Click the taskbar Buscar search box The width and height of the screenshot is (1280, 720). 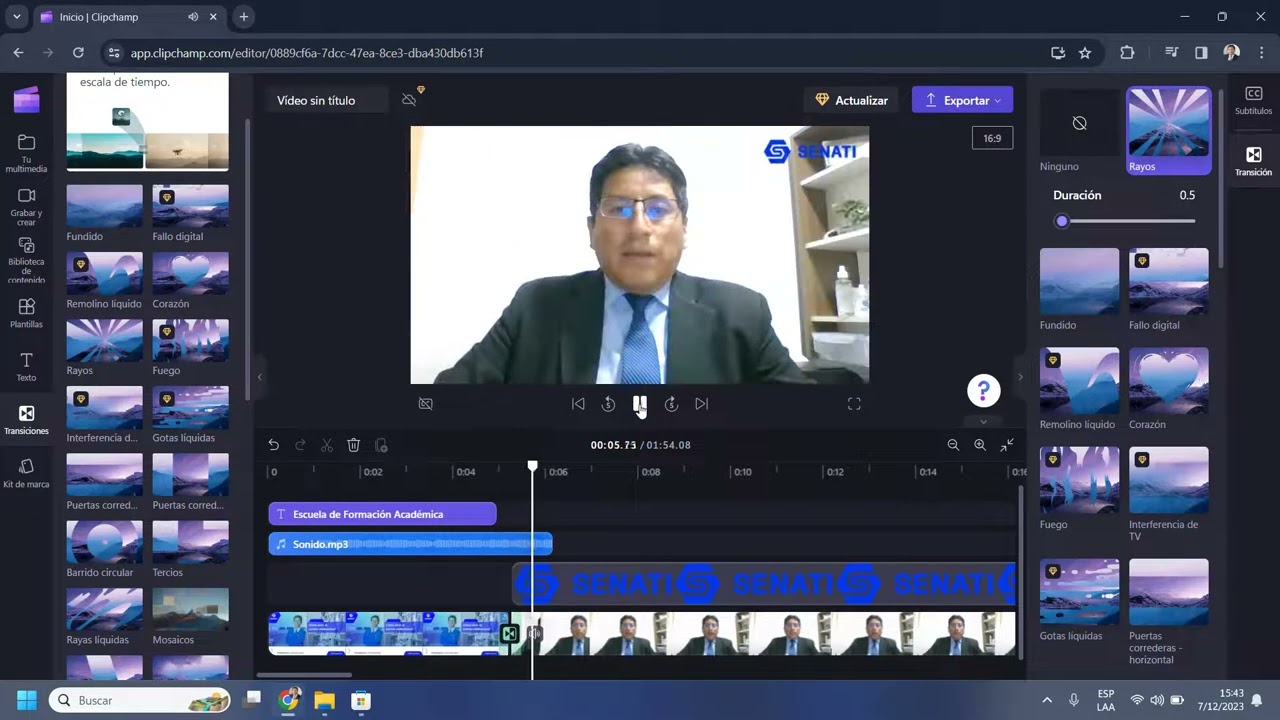click(140, 700)
